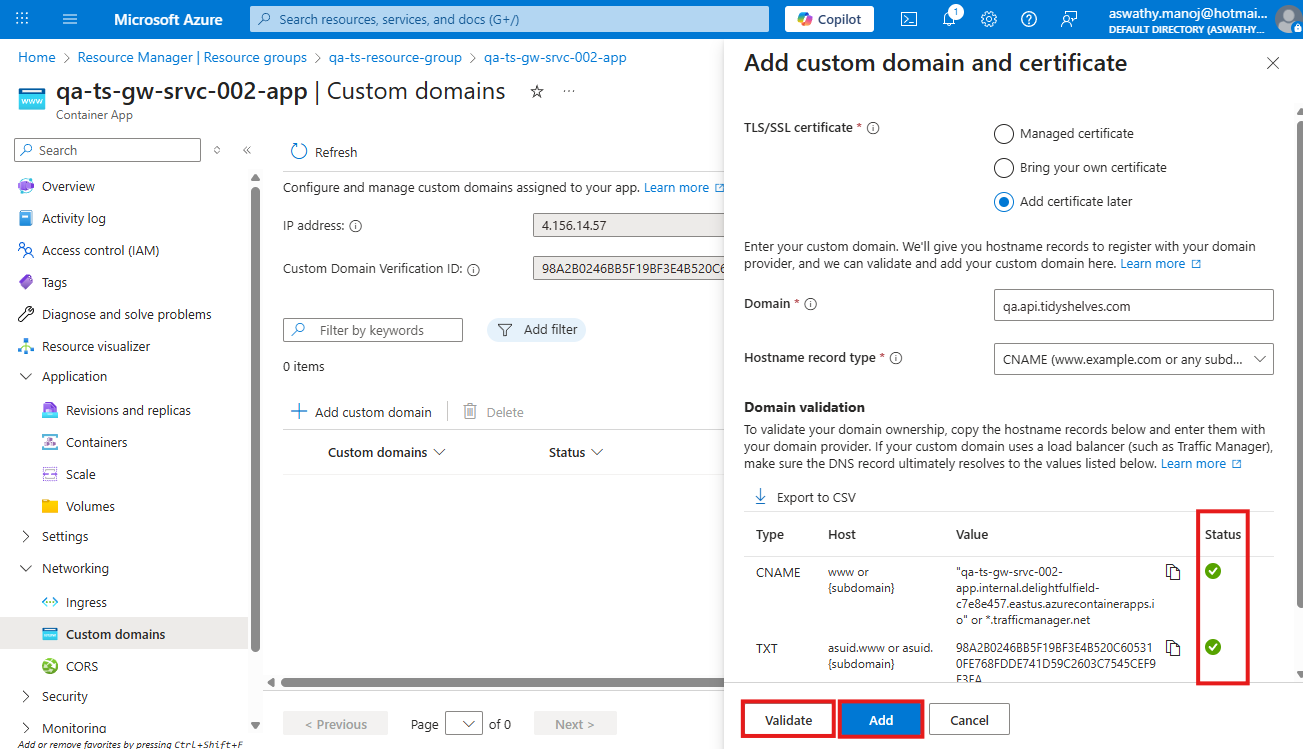The height and width of the screenshot is (749, 1303).
Task: Select Add certificate later radio option
Action: [1004, 201]
